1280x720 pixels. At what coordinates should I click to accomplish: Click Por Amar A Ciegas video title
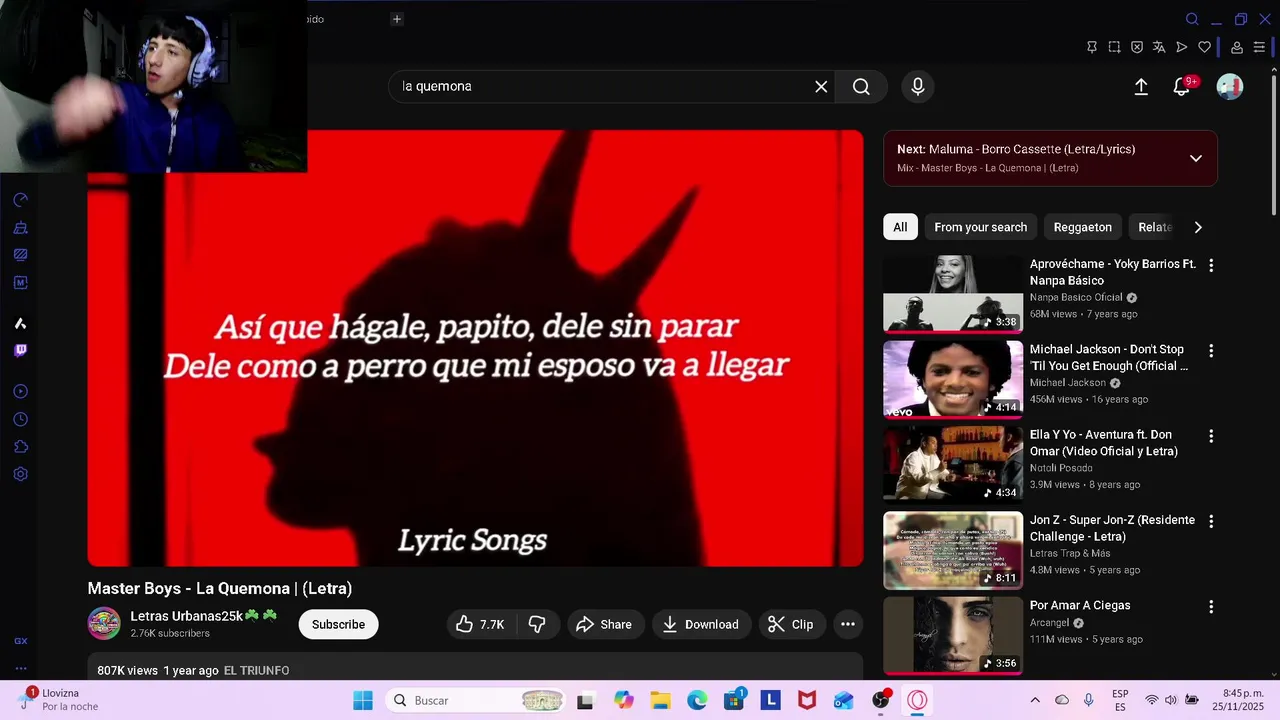click(x=1080, y=605)
